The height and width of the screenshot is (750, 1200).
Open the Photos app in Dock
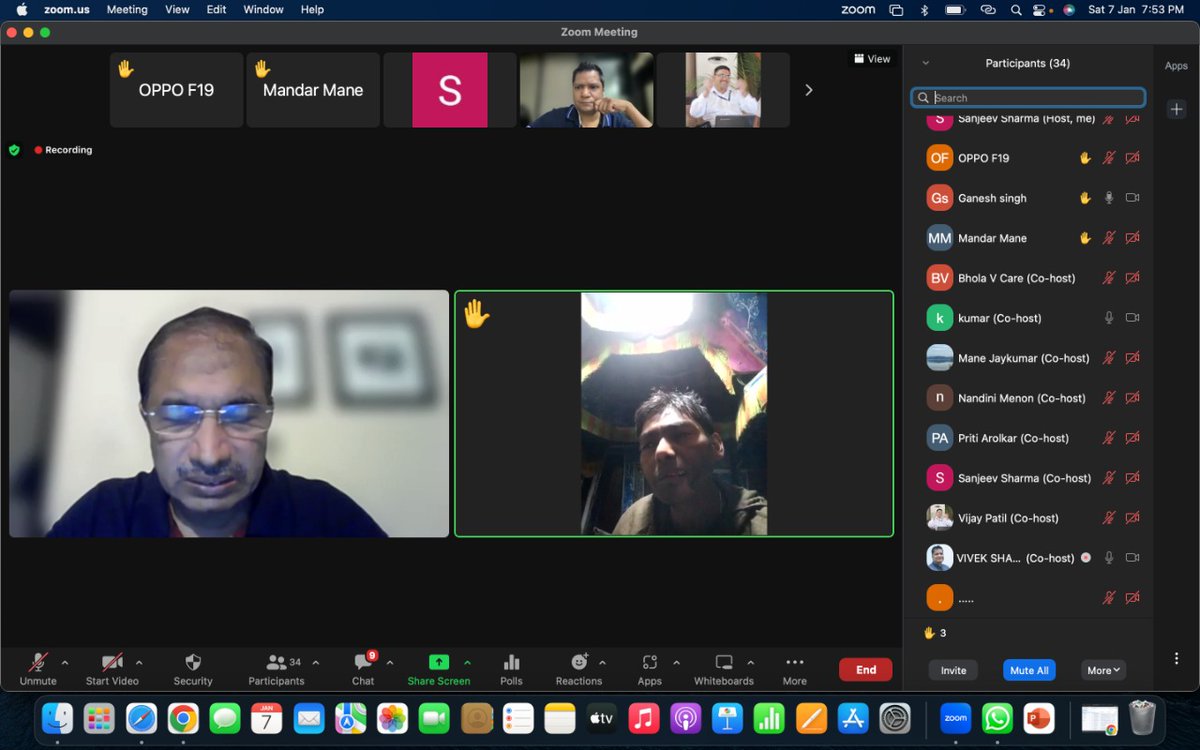392,718
